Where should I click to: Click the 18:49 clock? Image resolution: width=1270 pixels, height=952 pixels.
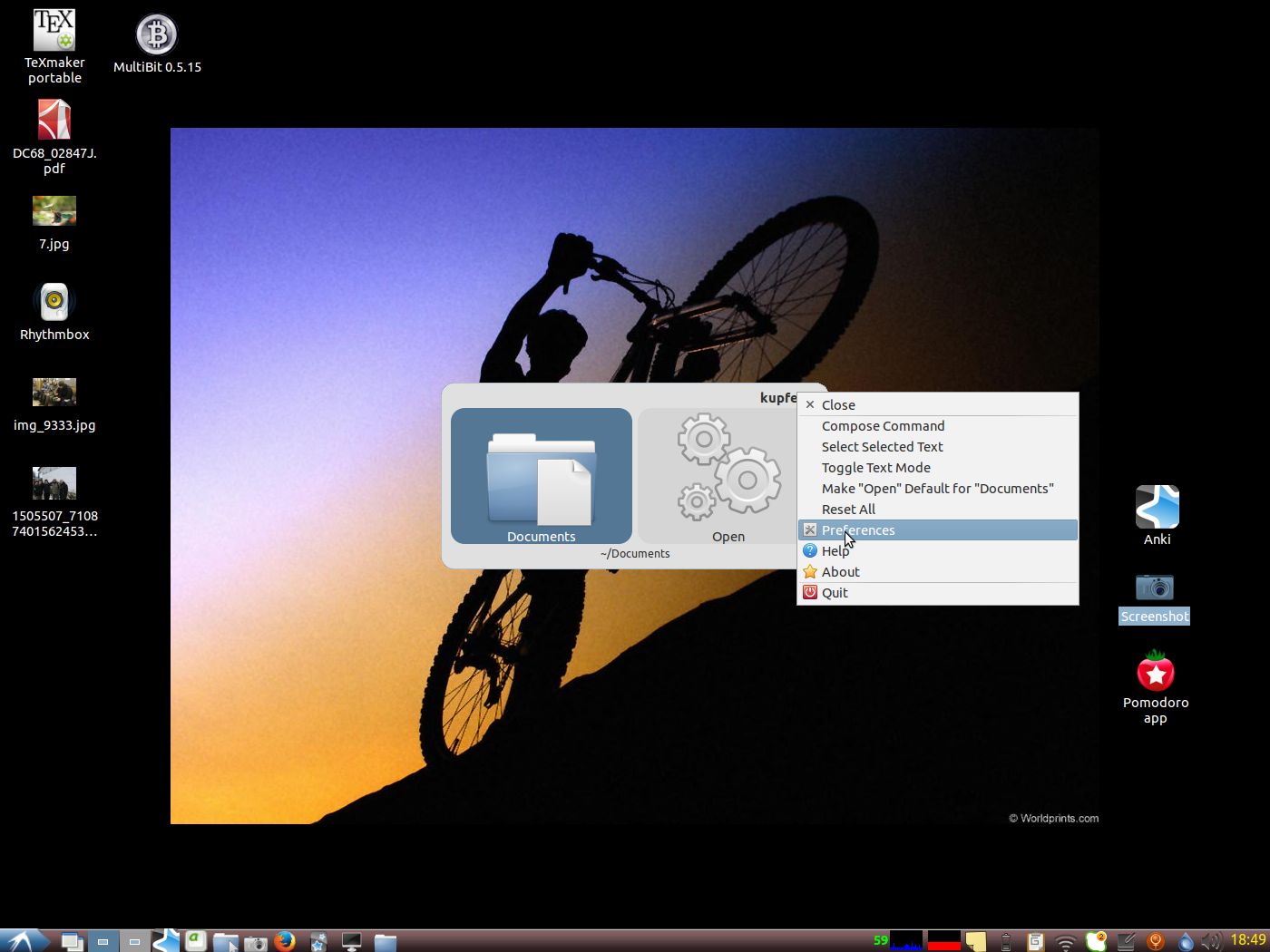click(1248, 940)
